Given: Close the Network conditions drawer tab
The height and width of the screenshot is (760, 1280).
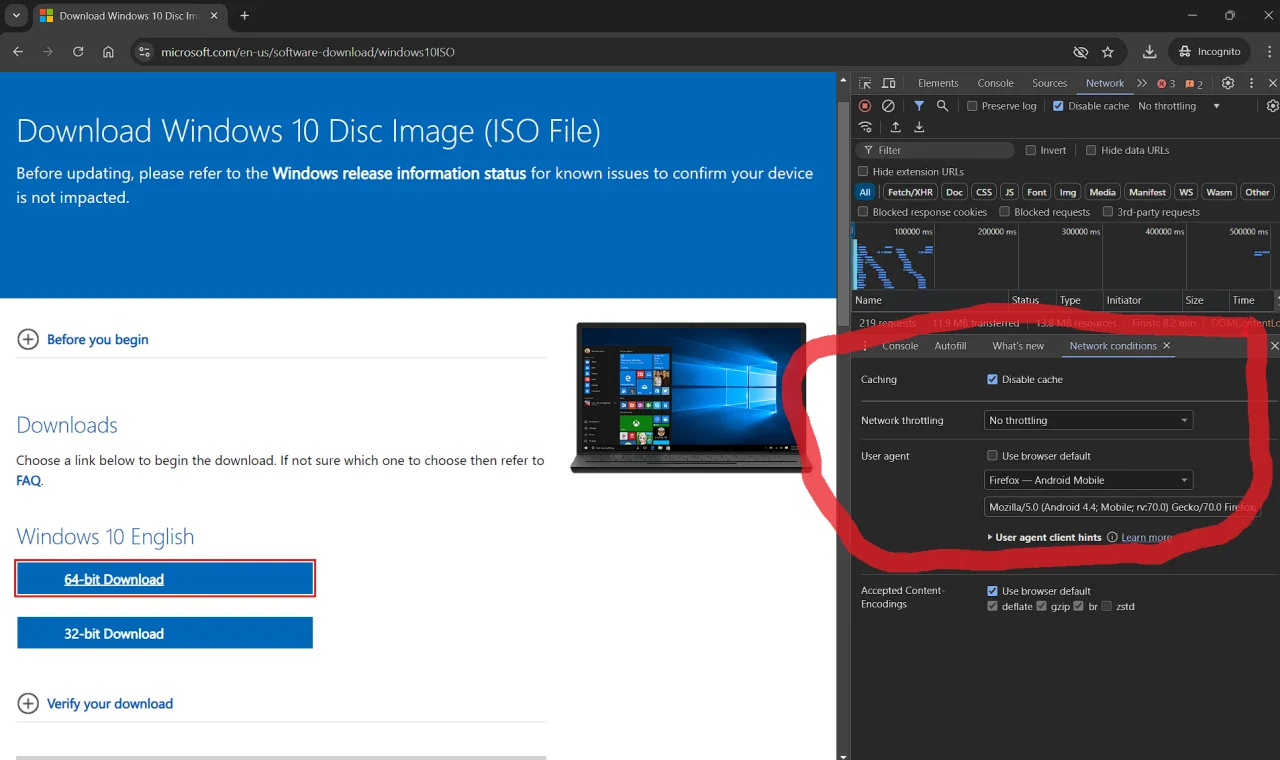Looking at the screenshot, I should 1166,346.
